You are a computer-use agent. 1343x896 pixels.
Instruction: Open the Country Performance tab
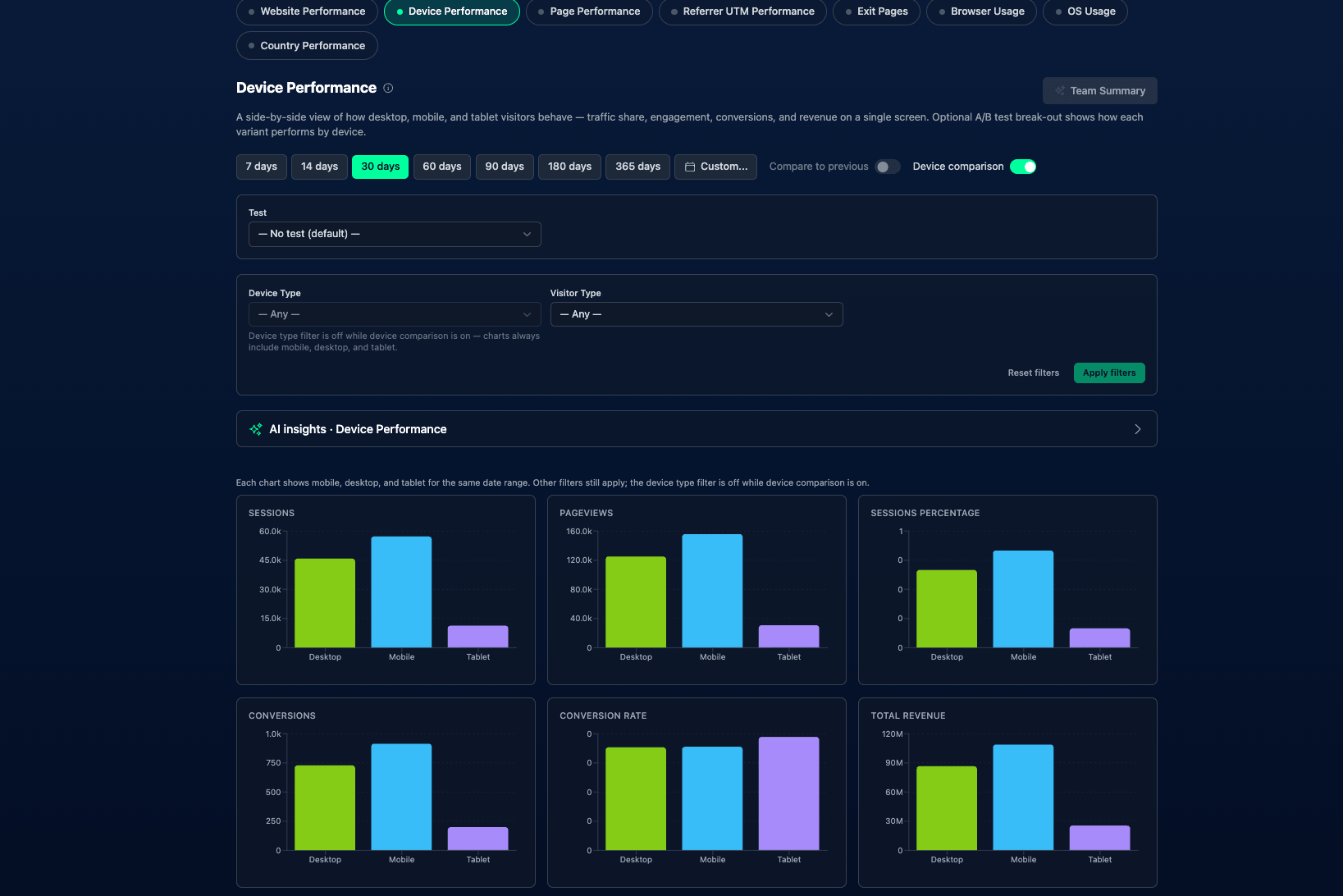tap(307, 46)
